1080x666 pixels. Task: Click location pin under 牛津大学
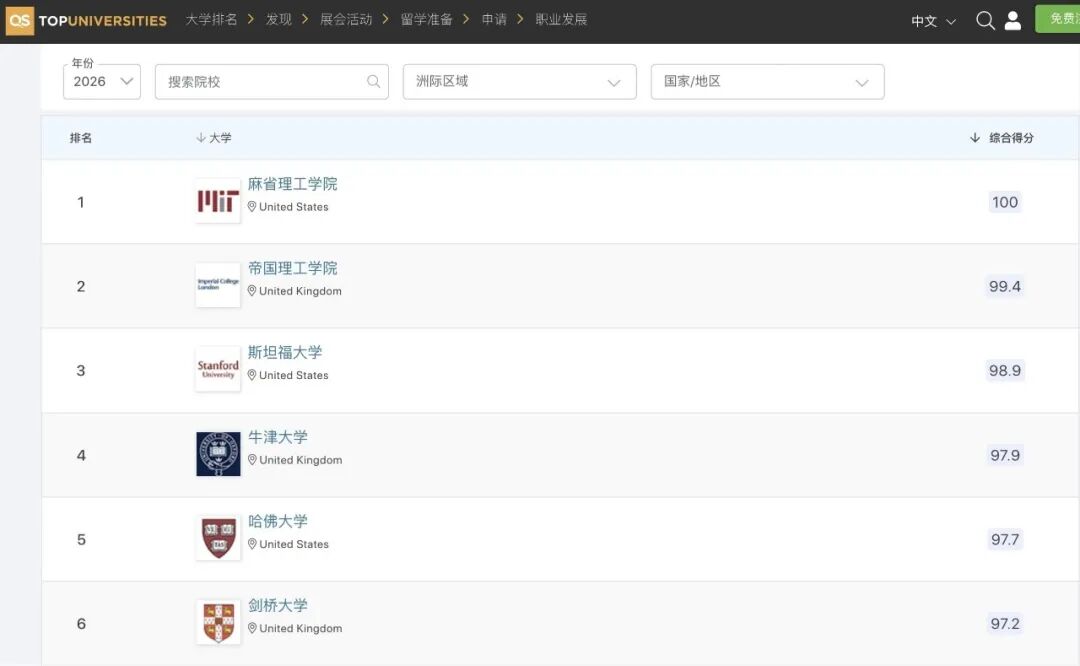pos(252,459)
